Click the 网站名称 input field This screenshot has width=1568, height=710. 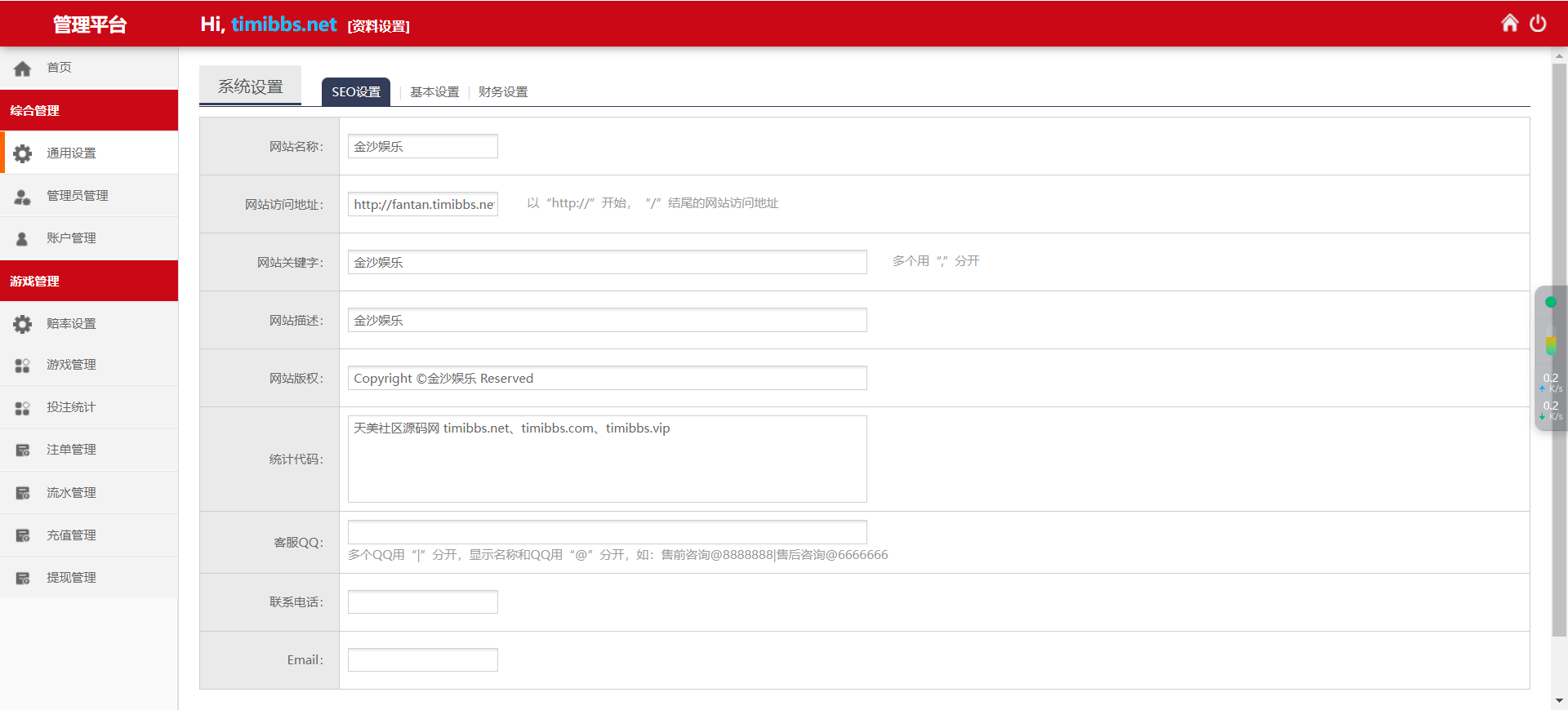click(422, 147)
